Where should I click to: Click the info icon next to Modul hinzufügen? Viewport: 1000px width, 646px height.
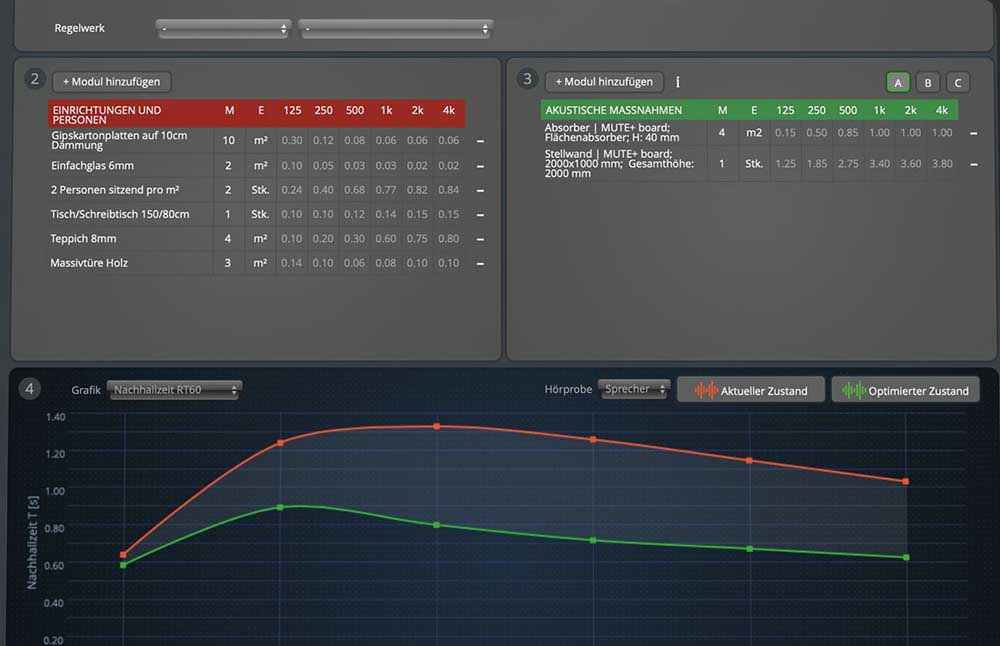click(678, 82)
